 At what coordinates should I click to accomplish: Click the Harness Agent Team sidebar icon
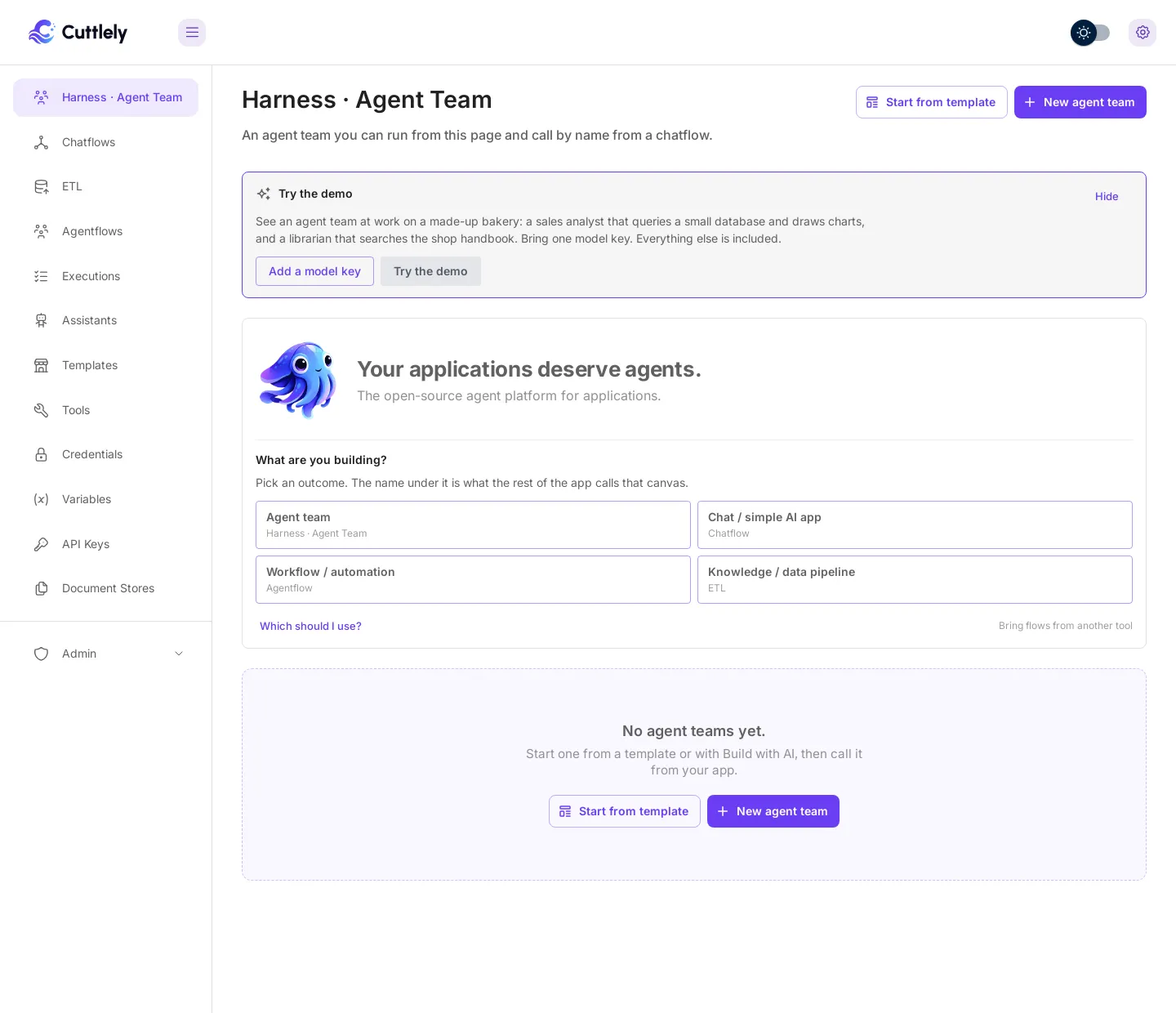[41, 97]
